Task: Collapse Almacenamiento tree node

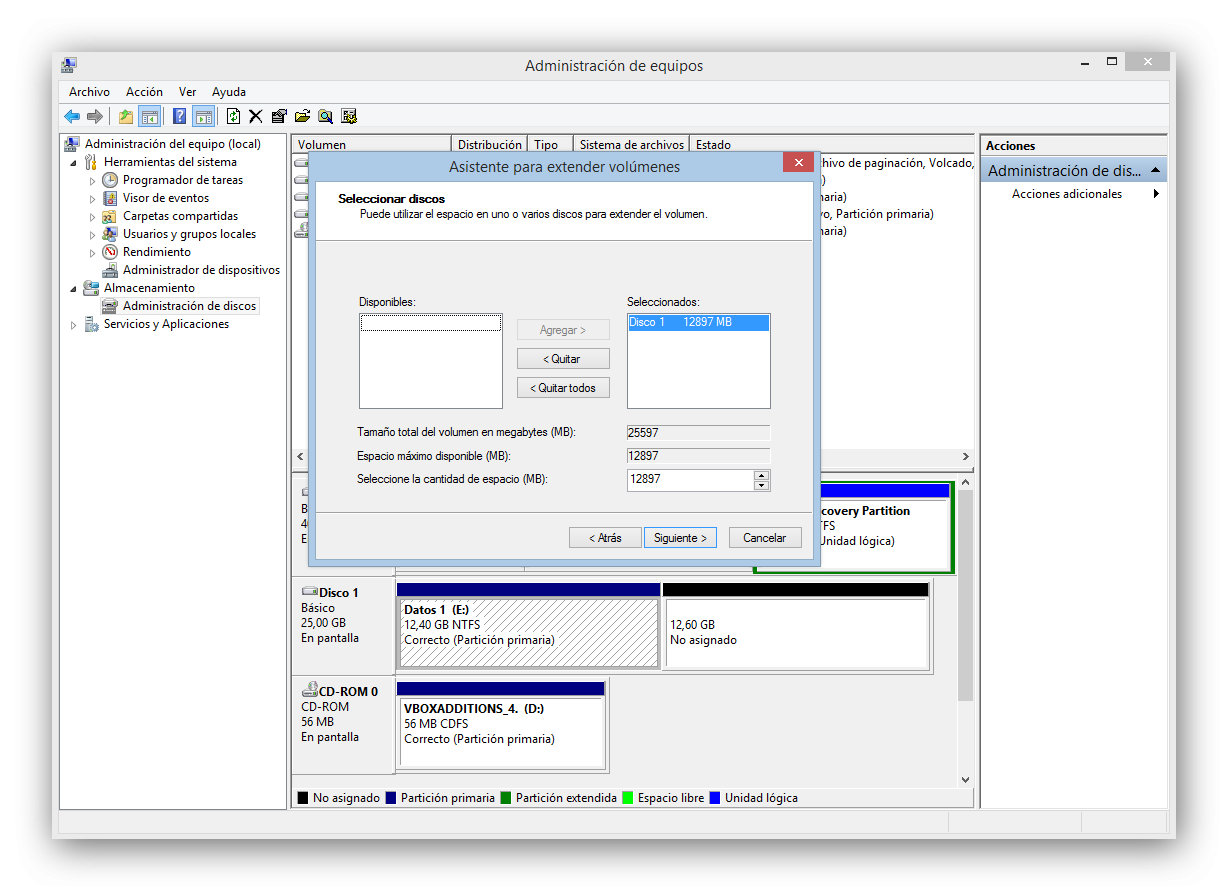Action: 74,289
